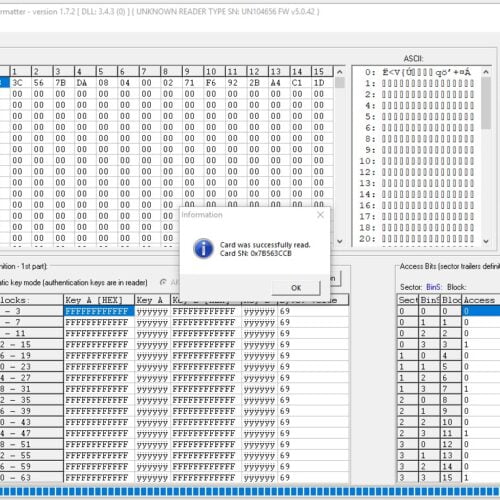Click the 'ASCII:' label above the list

[x=413, y=59]
